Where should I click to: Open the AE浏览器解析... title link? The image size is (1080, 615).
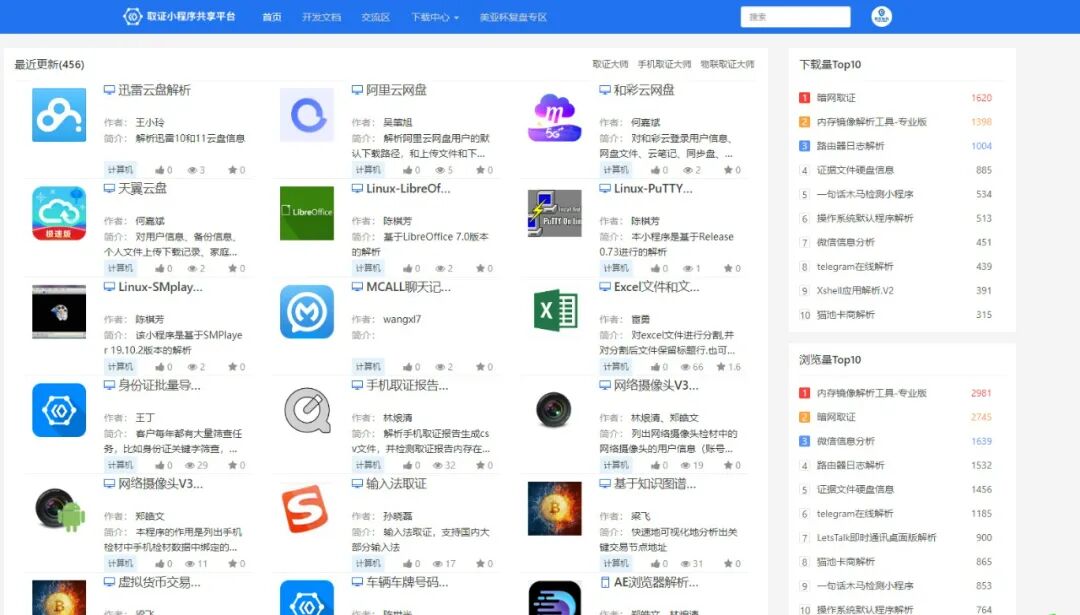(x=656, y=583)
